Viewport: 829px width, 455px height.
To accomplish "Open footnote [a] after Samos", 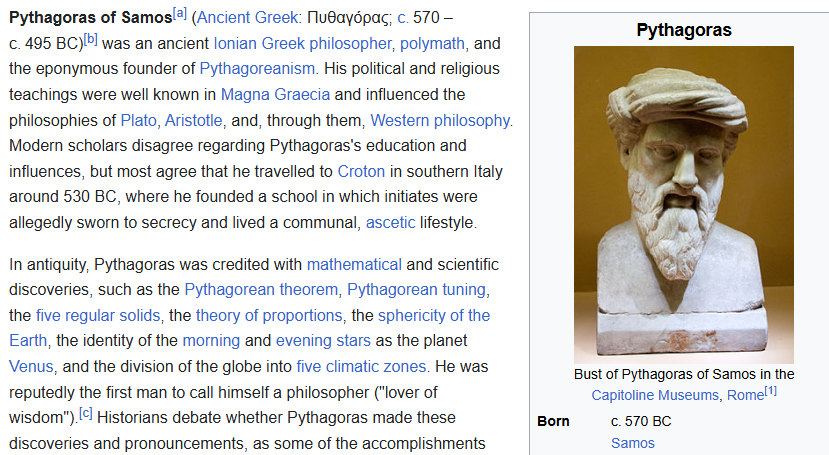I will (x=180, y=14).
